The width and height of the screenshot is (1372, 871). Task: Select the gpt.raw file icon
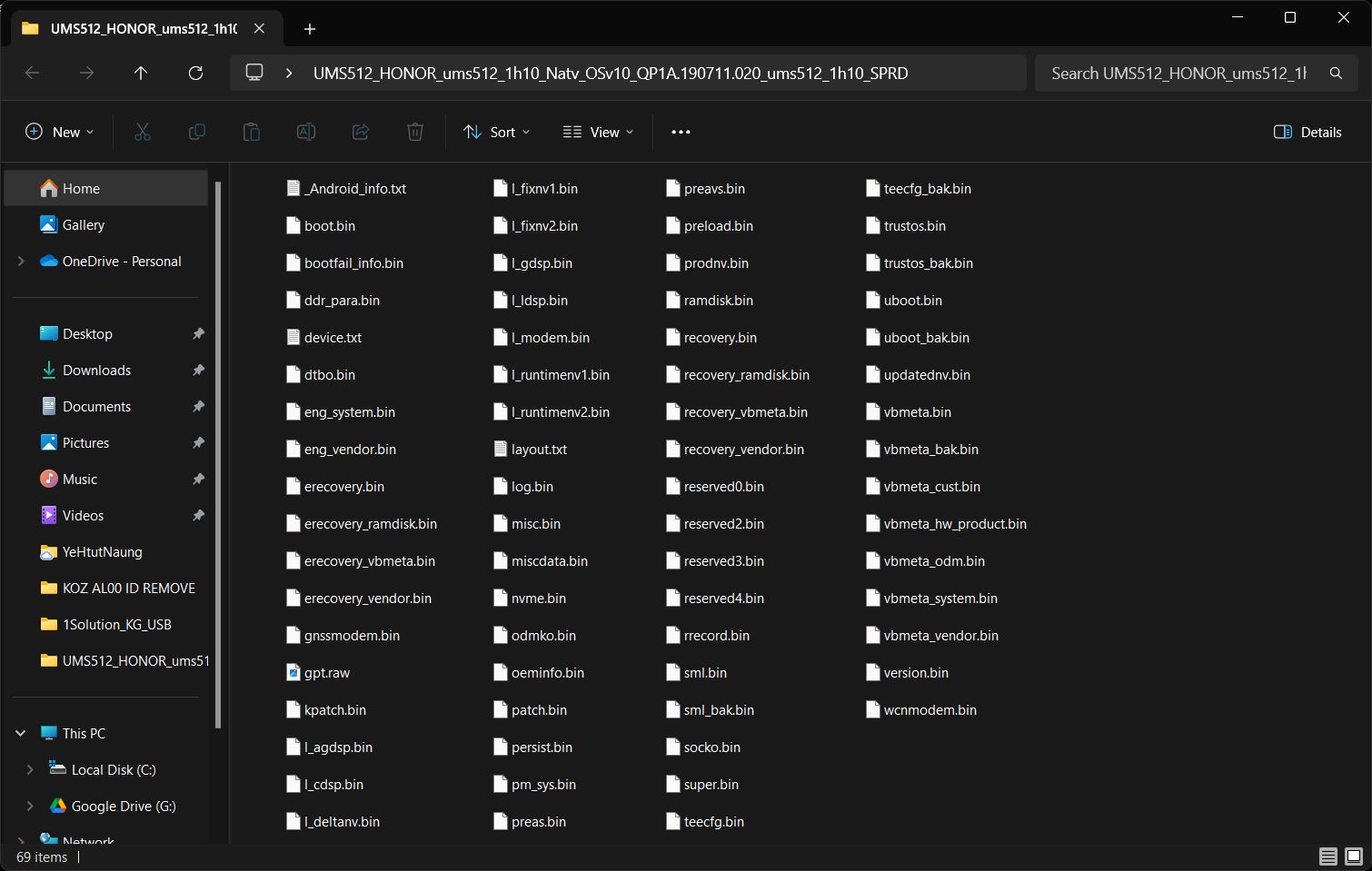click(293, 673)
